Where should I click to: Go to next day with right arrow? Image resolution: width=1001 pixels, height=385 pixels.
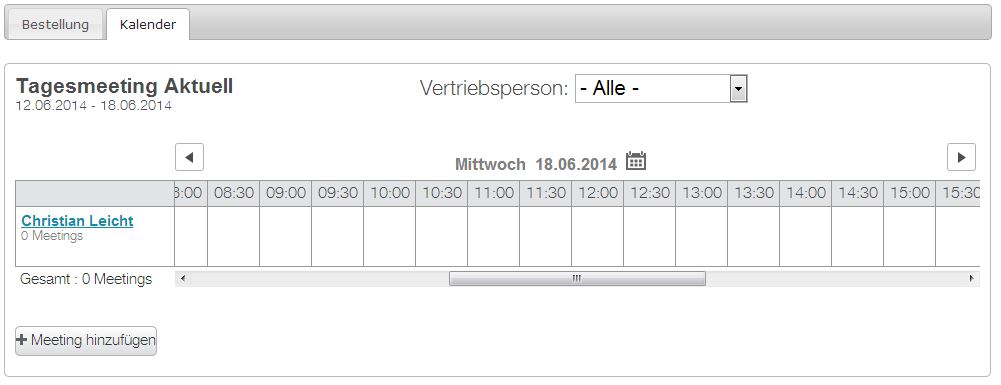[x=961, y=157]
